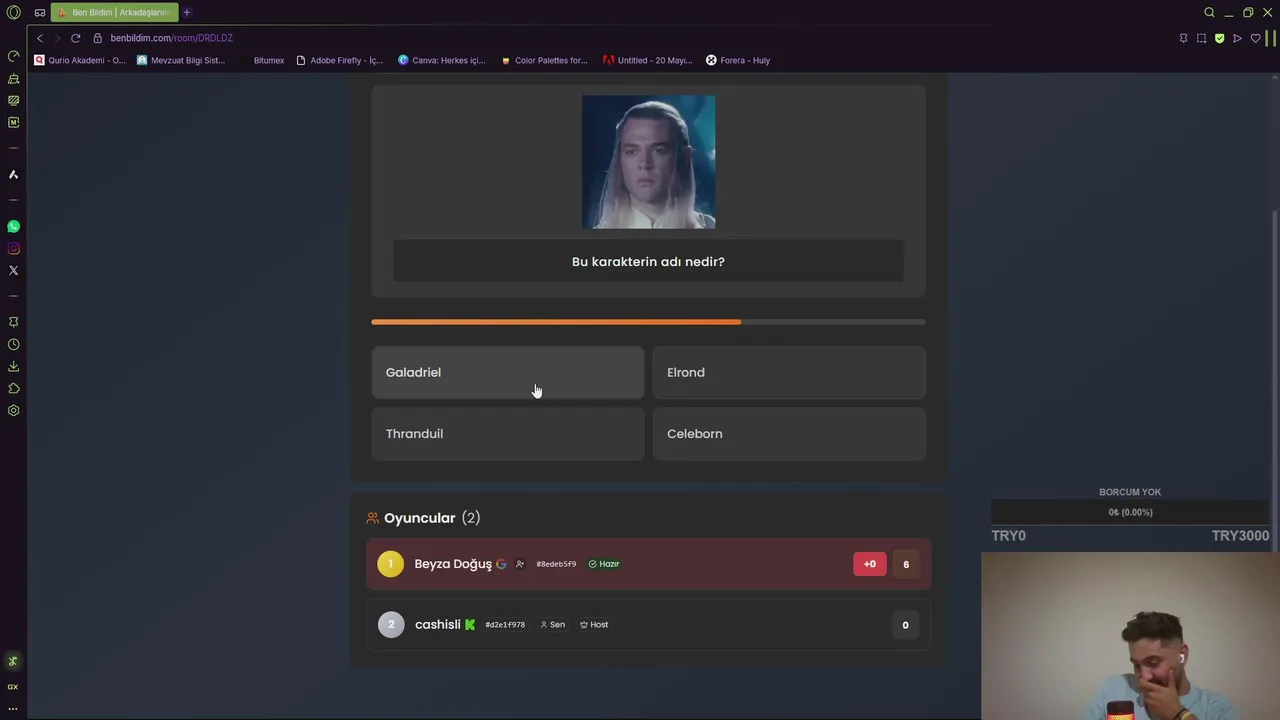Open the Adobe Firefly bookmark

click(x=340, y=60)
